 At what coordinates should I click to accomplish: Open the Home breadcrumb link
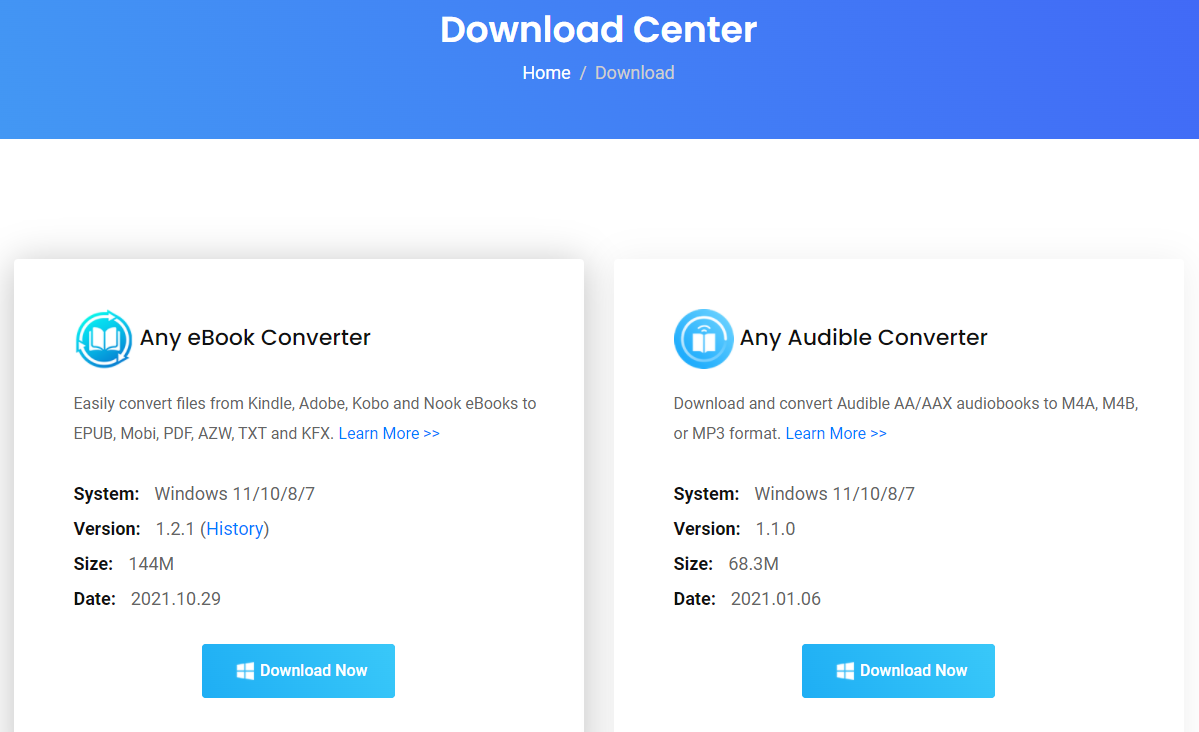546,73
